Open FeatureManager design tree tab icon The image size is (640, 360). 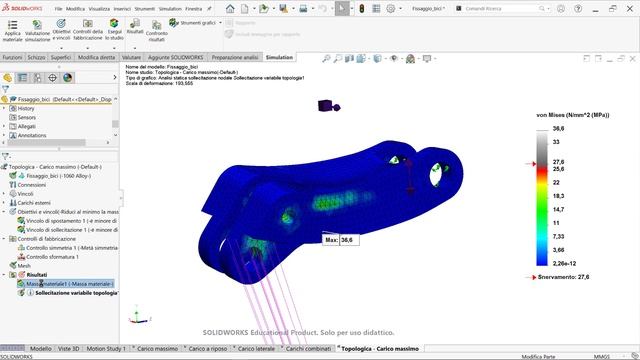[x=7, y=78]
